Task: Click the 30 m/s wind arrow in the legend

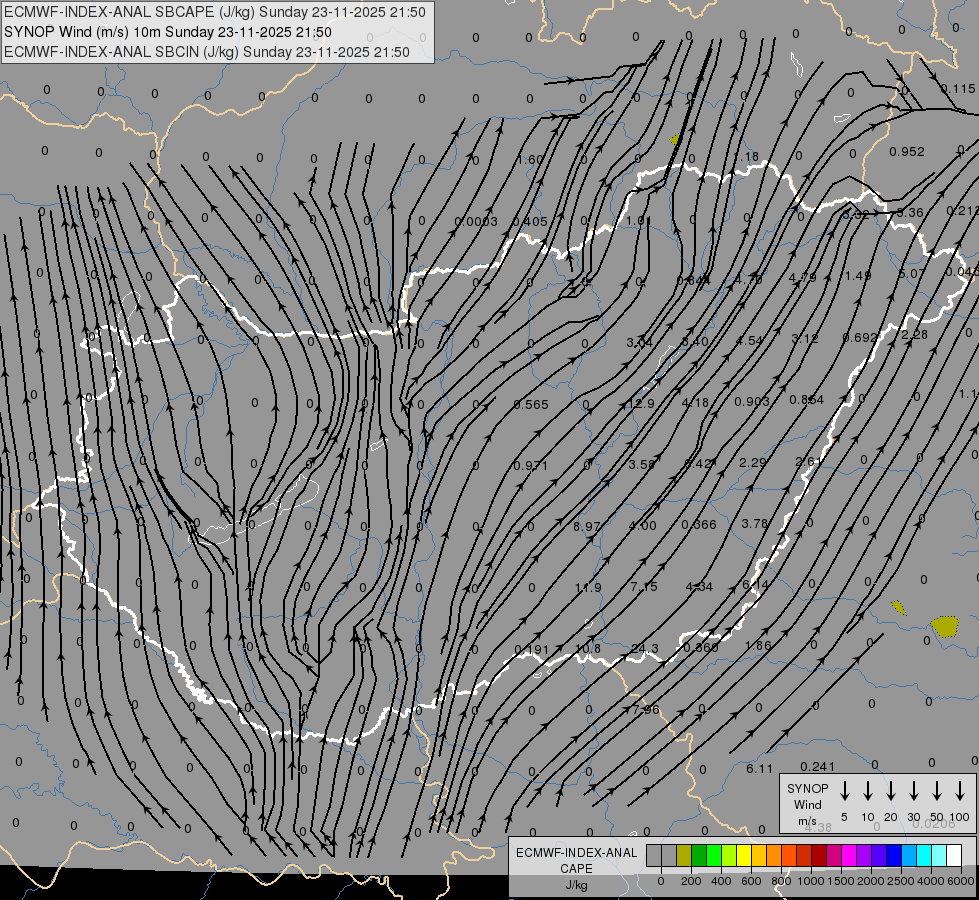Action: coord(913,791)
